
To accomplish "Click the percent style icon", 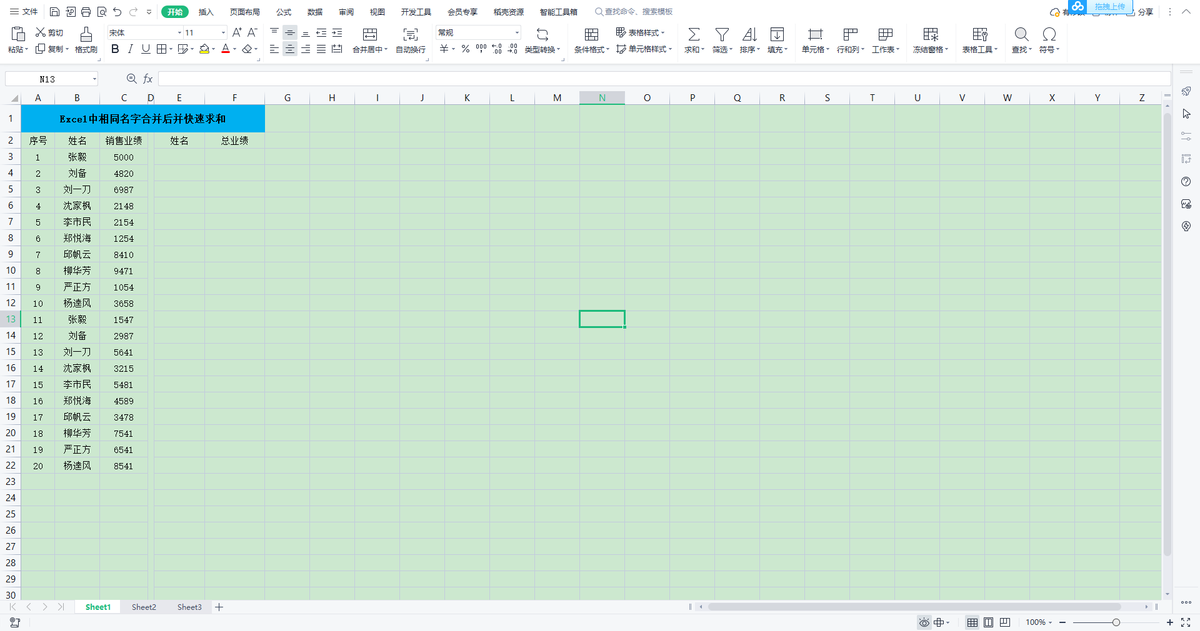I will pos(465,49).
